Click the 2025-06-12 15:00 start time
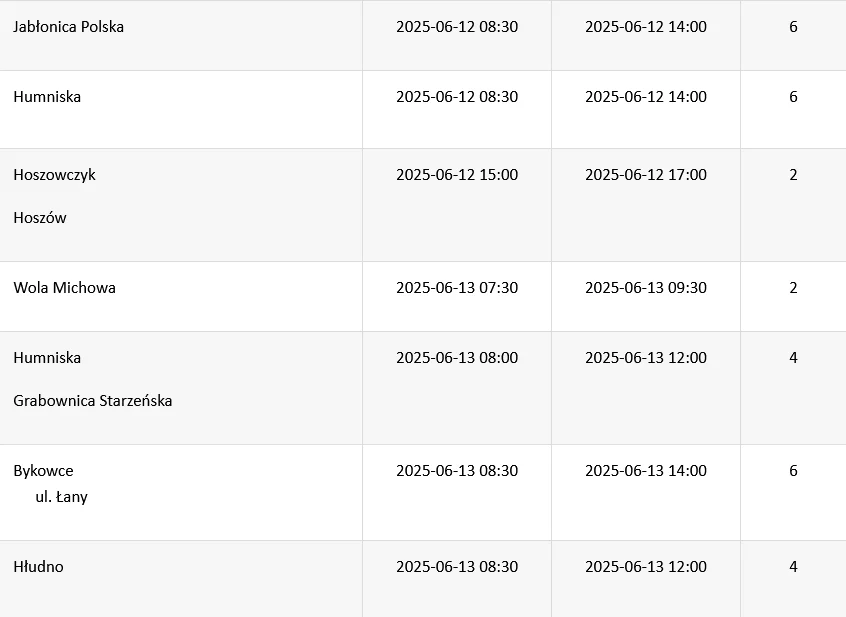 click(457, 175)
